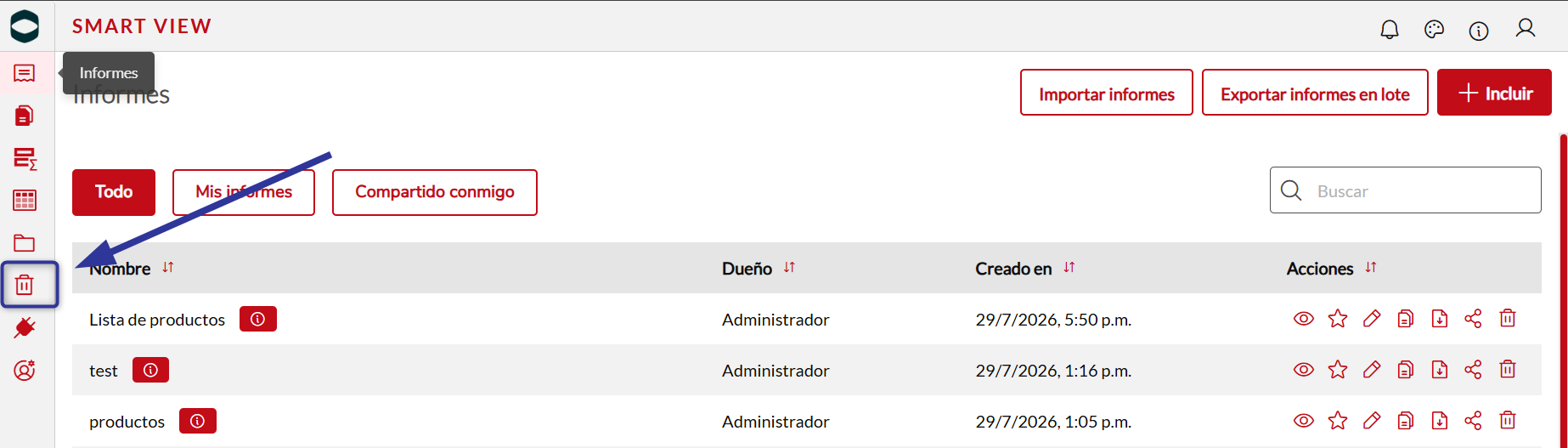Screen dimensions: 1568x448
Task: Click the Importar informes button
Action: click(1107, 93)
